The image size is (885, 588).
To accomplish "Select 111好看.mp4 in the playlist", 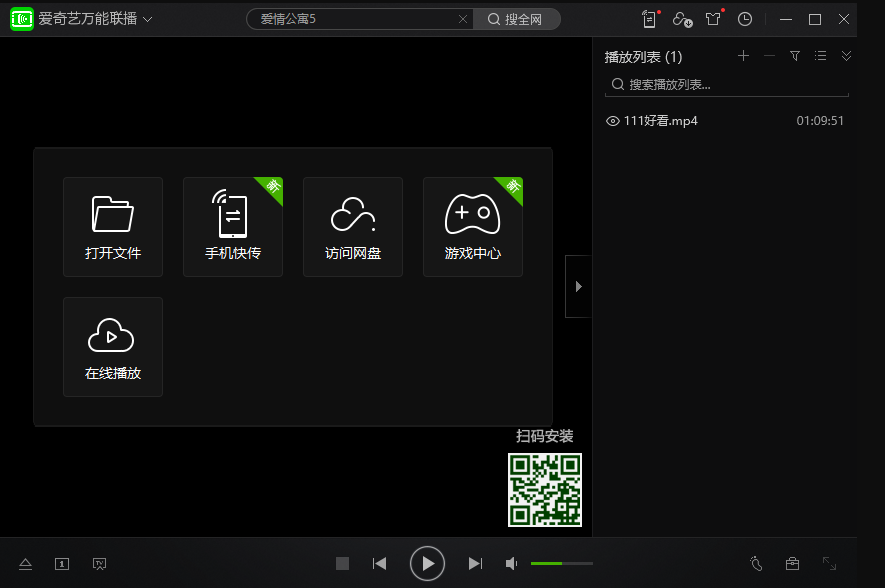I will [x=660, y=121].
